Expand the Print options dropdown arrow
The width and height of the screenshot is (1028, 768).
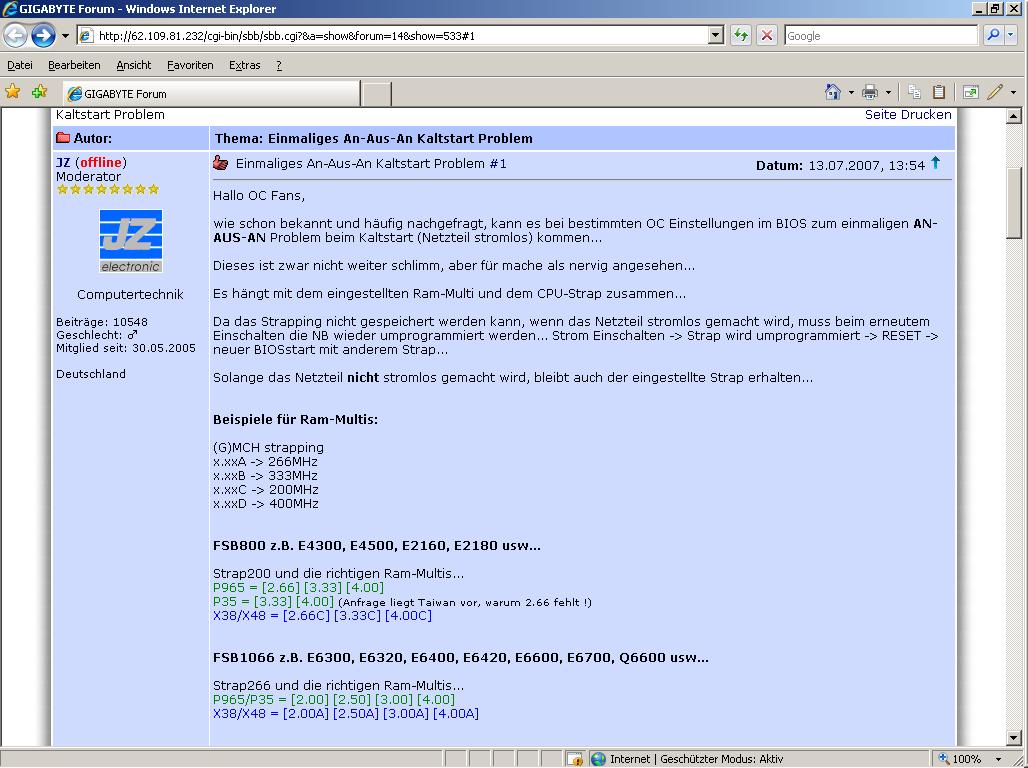888,92
